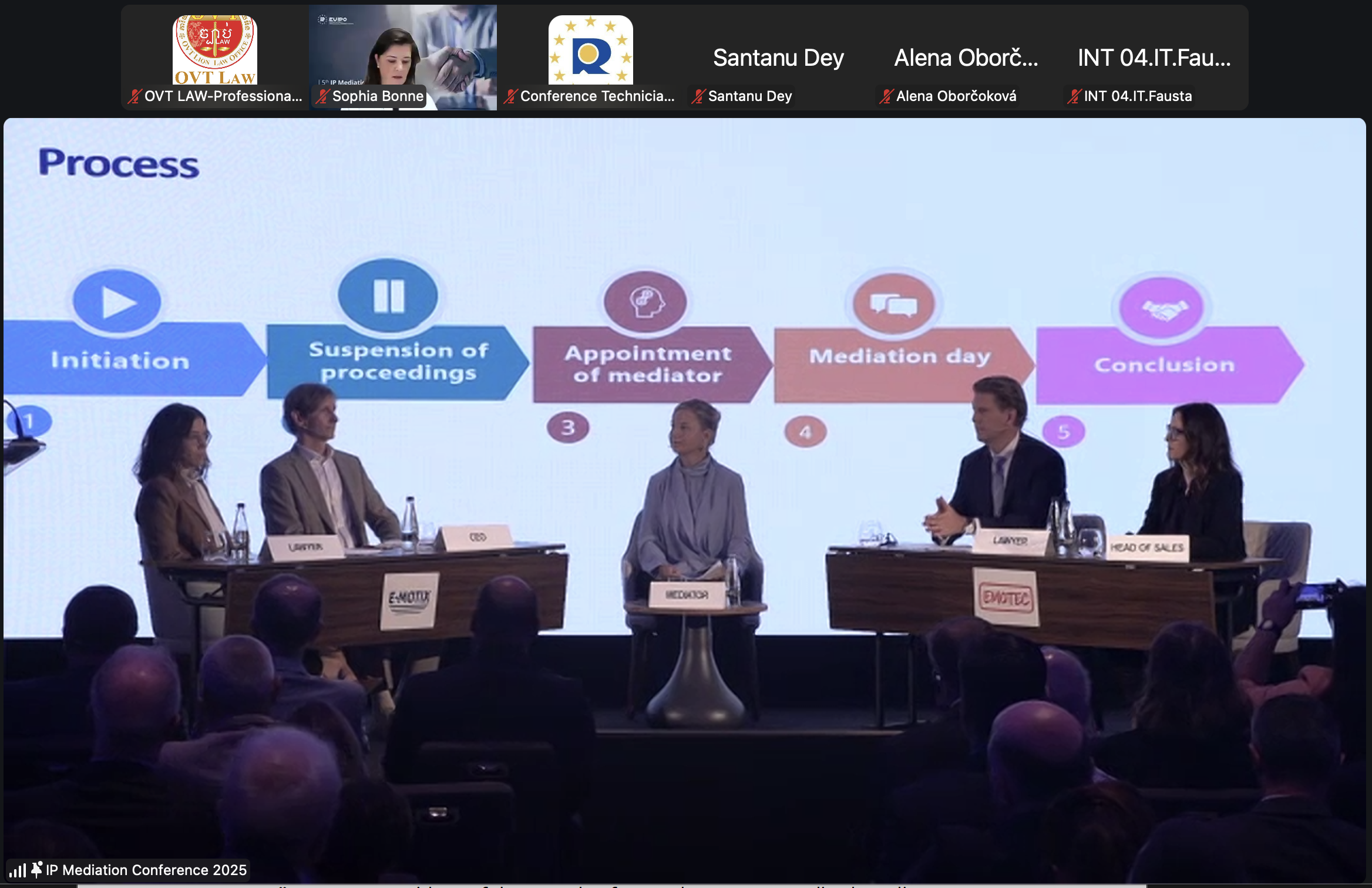The image size is (1372, 888).
Task: Click the handshake icon above Conclusion
Action: coord(1162,309)
